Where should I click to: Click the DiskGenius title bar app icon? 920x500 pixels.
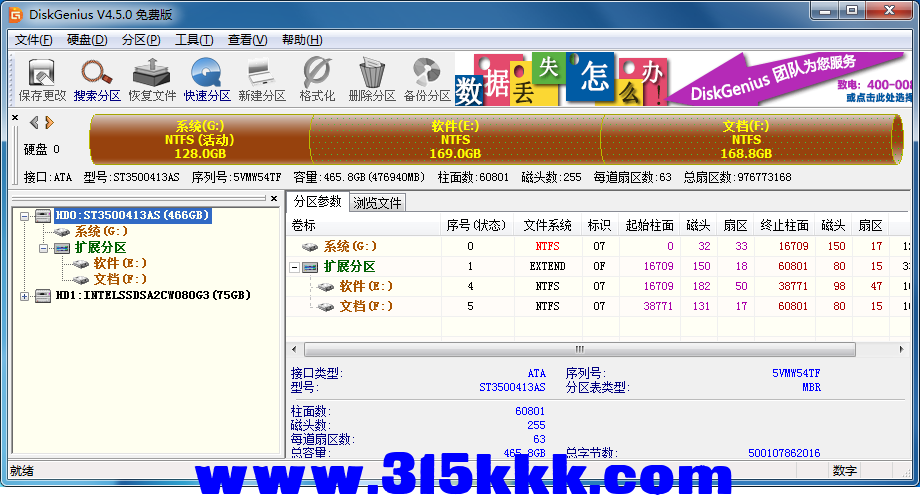point(16,15)
